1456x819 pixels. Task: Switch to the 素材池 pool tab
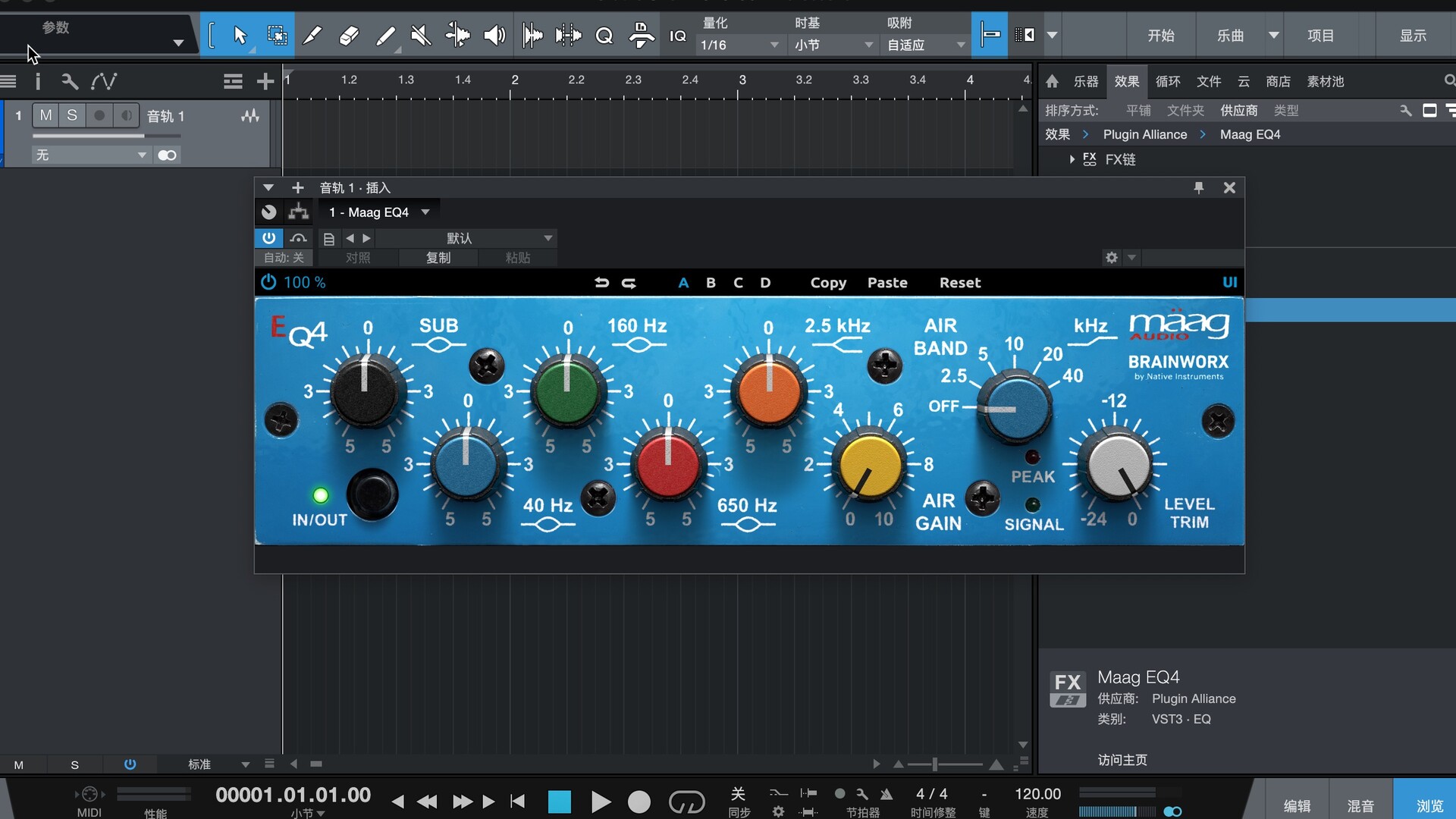click(1325, 81)
